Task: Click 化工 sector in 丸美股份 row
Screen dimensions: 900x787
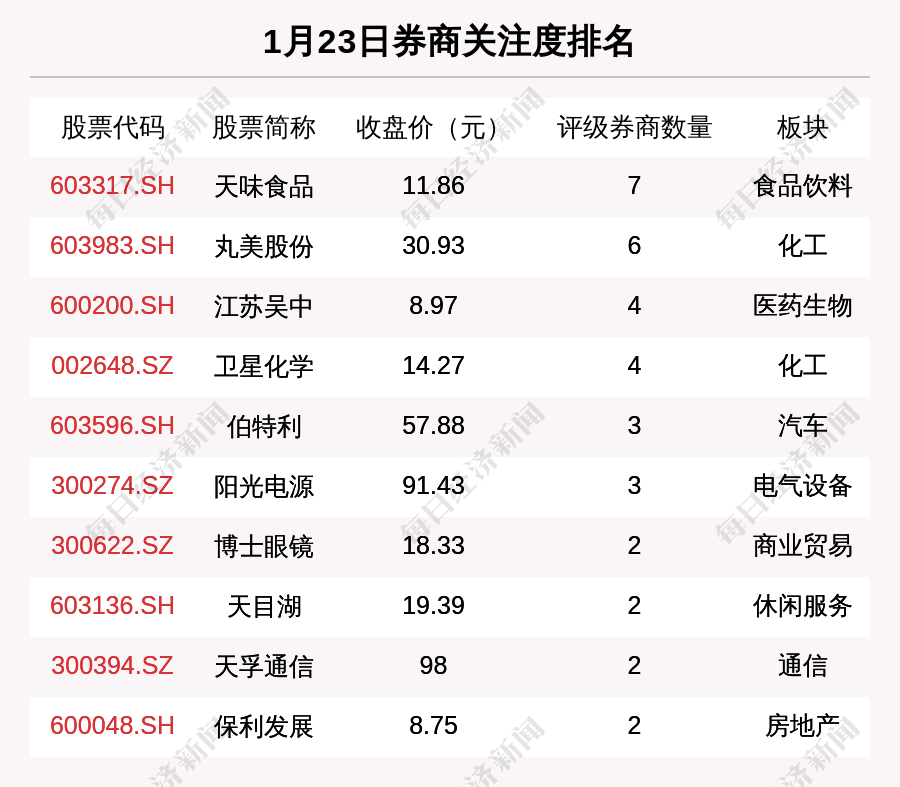Action: tap(802, 246)
